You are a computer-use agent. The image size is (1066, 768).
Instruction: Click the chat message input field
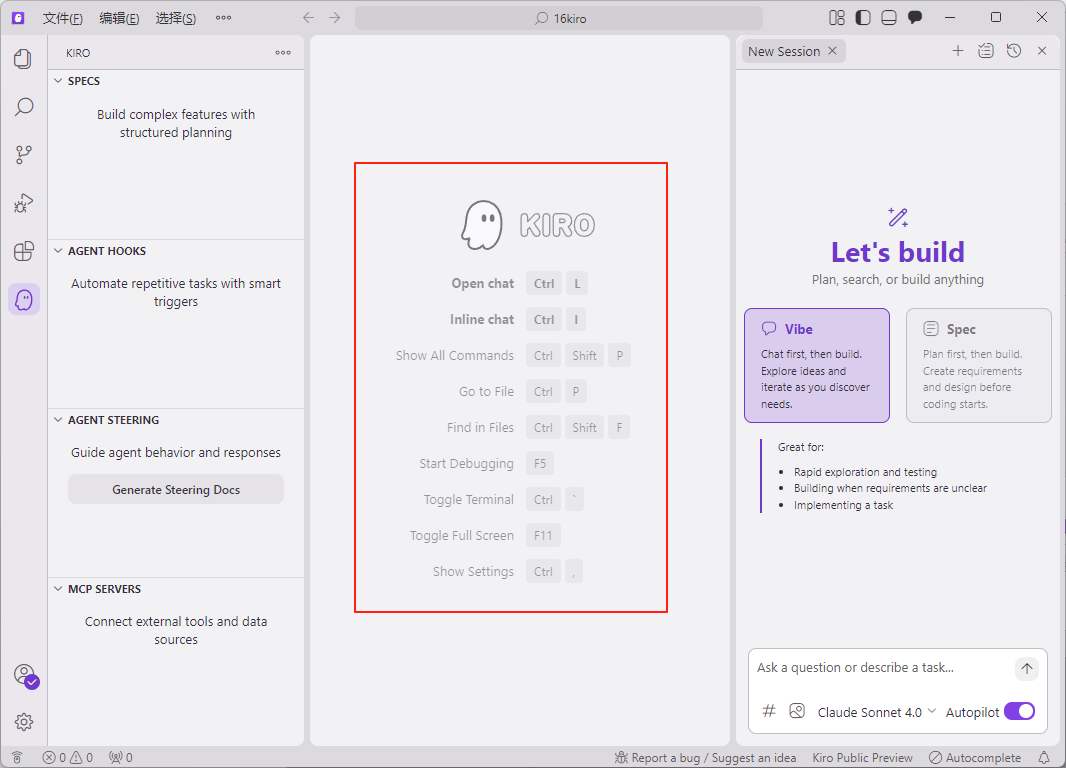pos(880,668)
